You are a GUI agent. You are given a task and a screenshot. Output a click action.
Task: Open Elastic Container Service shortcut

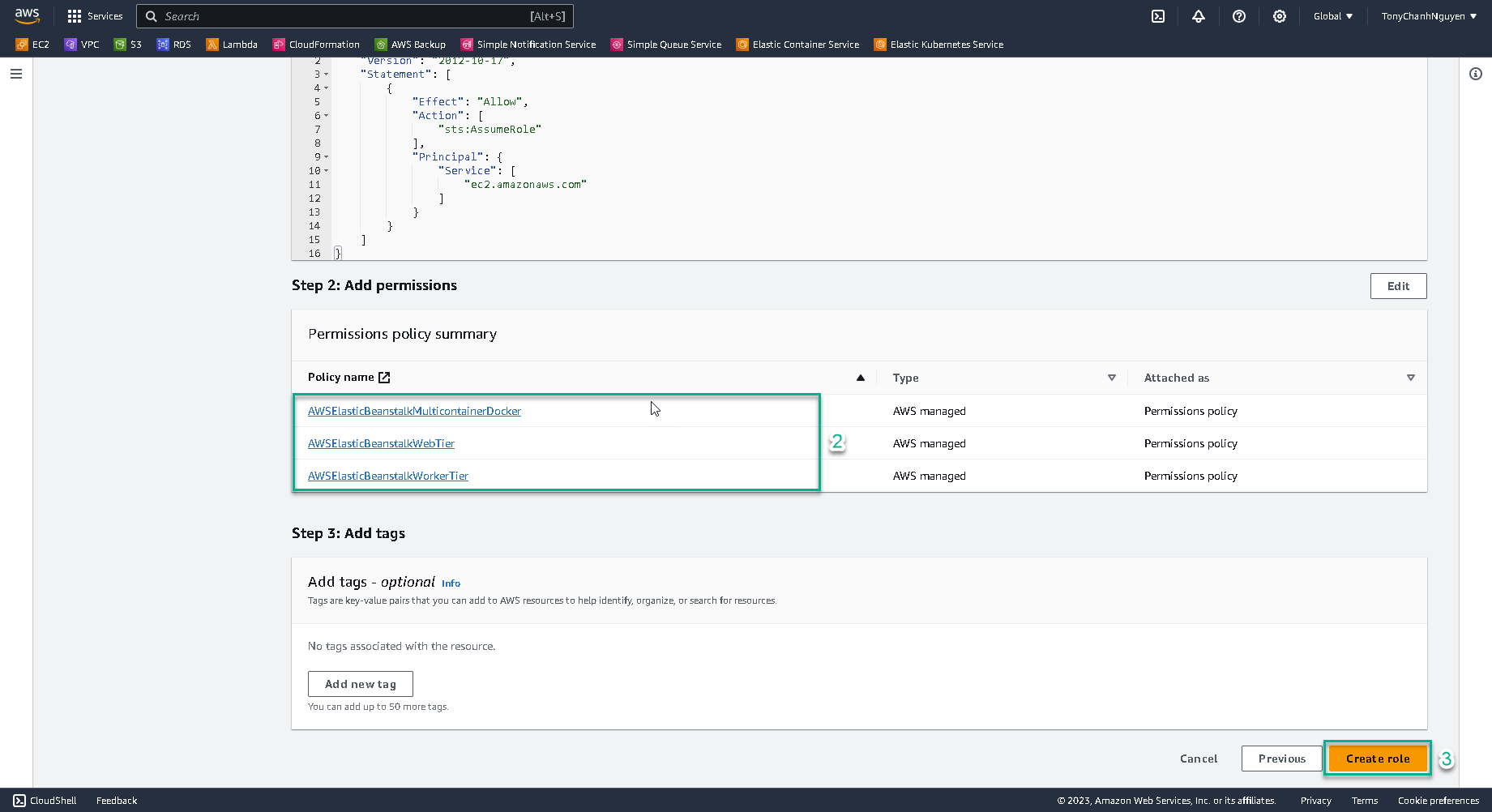coord(797,45)
